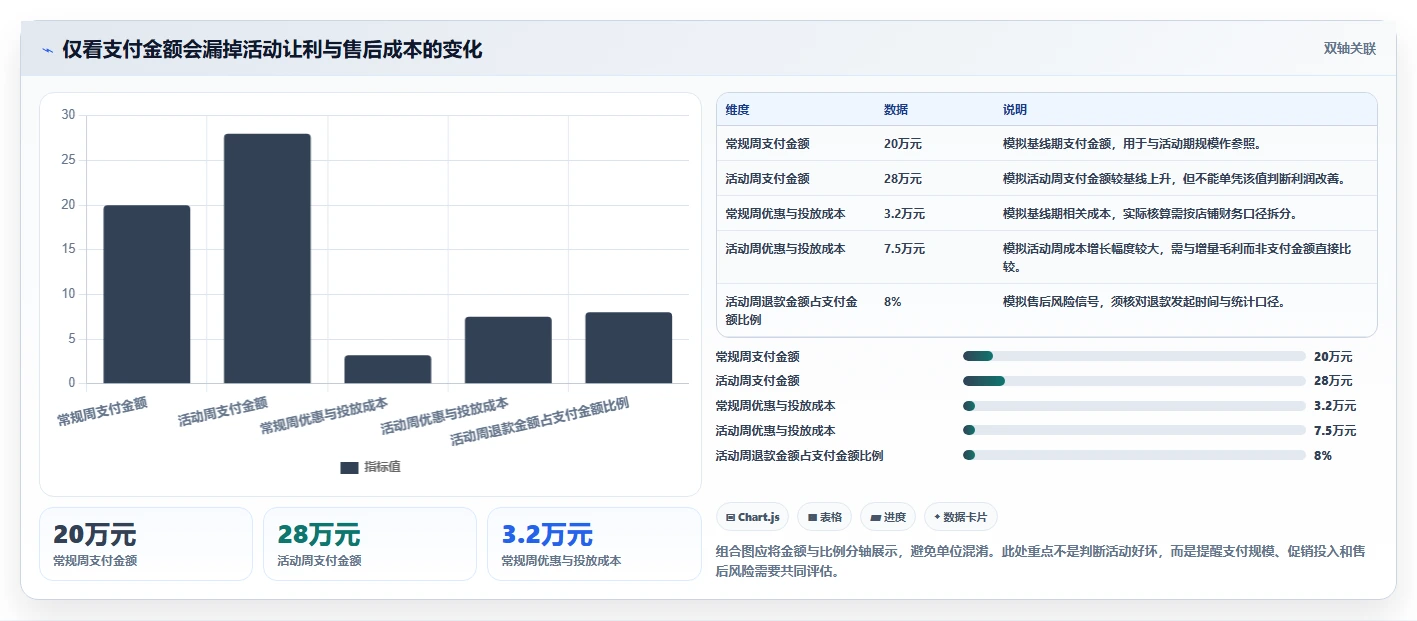Click the y-axis label 30

(68, 115)
